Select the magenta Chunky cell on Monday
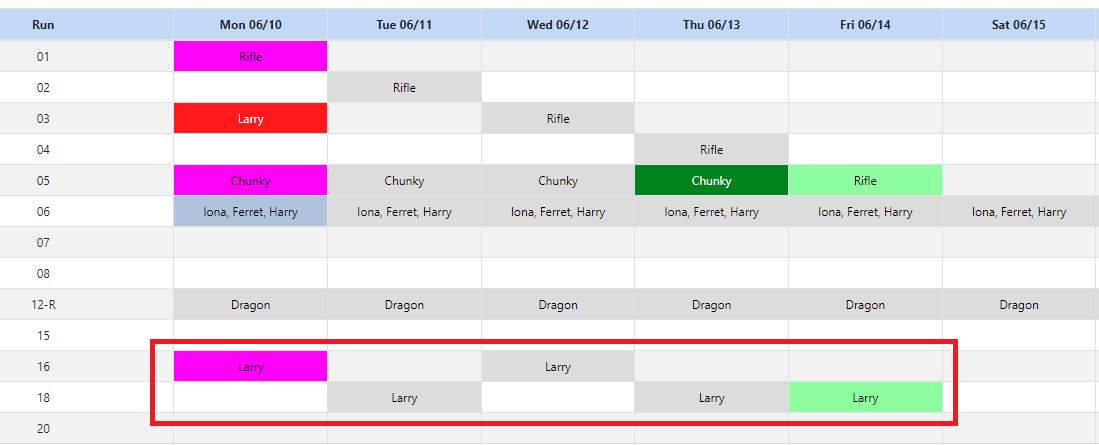 (250, 181)
